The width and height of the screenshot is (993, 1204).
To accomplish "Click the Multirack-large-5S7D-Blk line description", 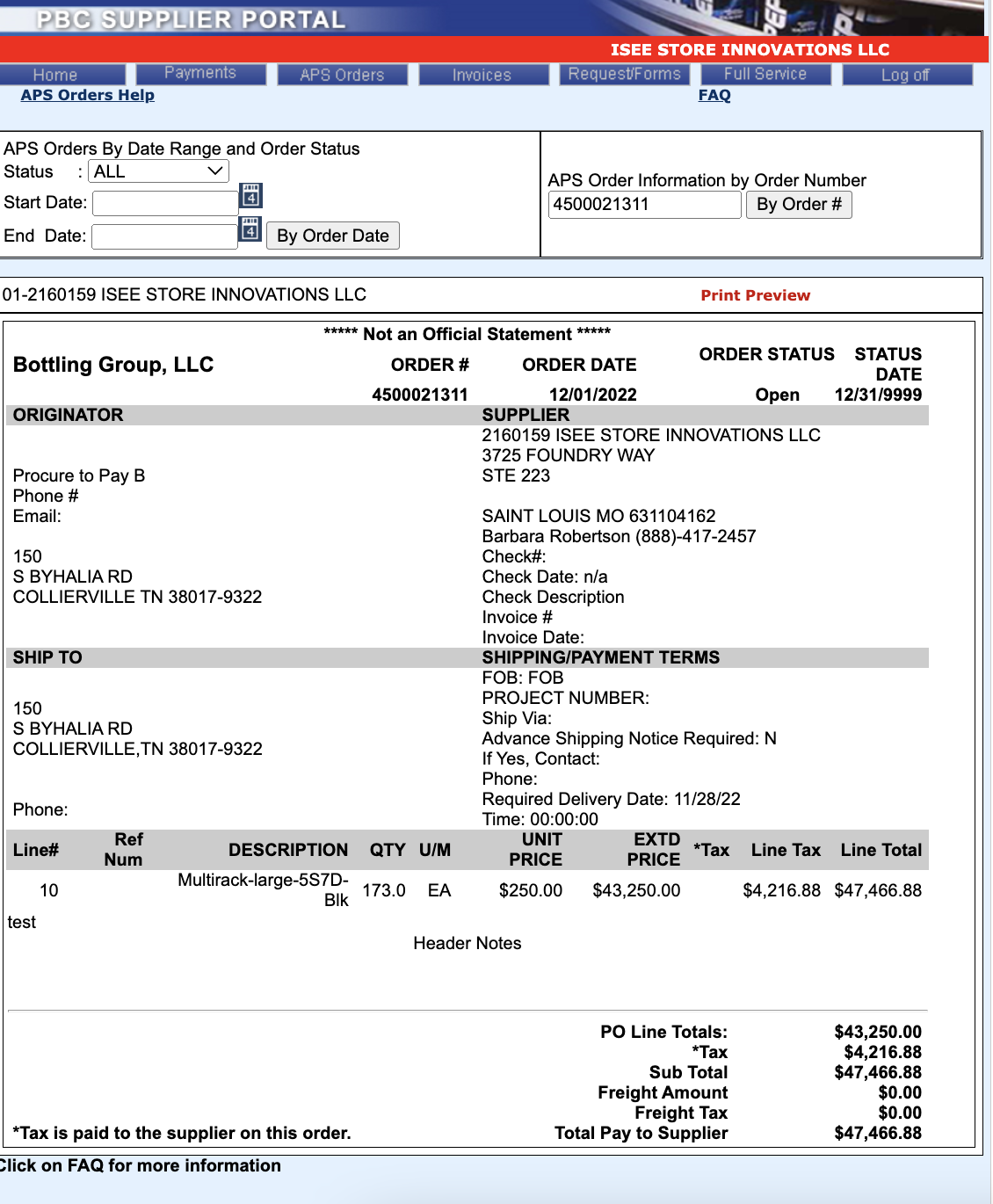I will click(264, 889).
